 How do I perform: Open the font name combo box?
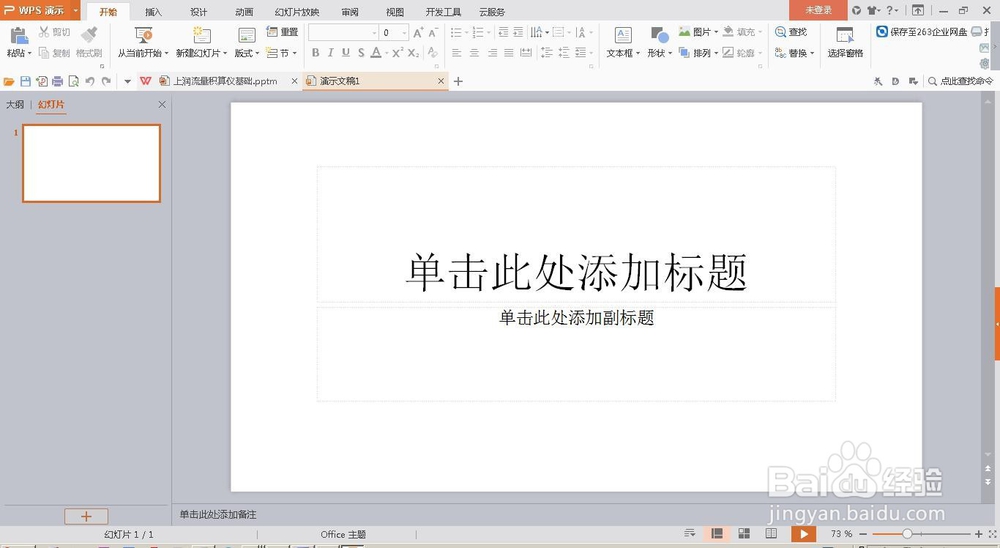click(x=343, y=33)
